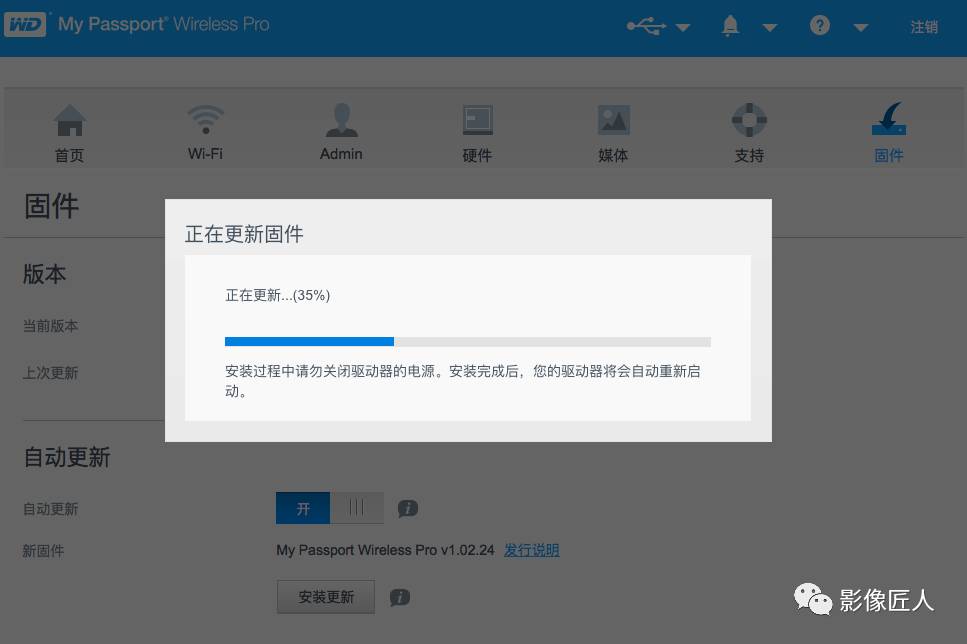
Task: Open the USB connection icon
Action: click(x=646, y=25)
